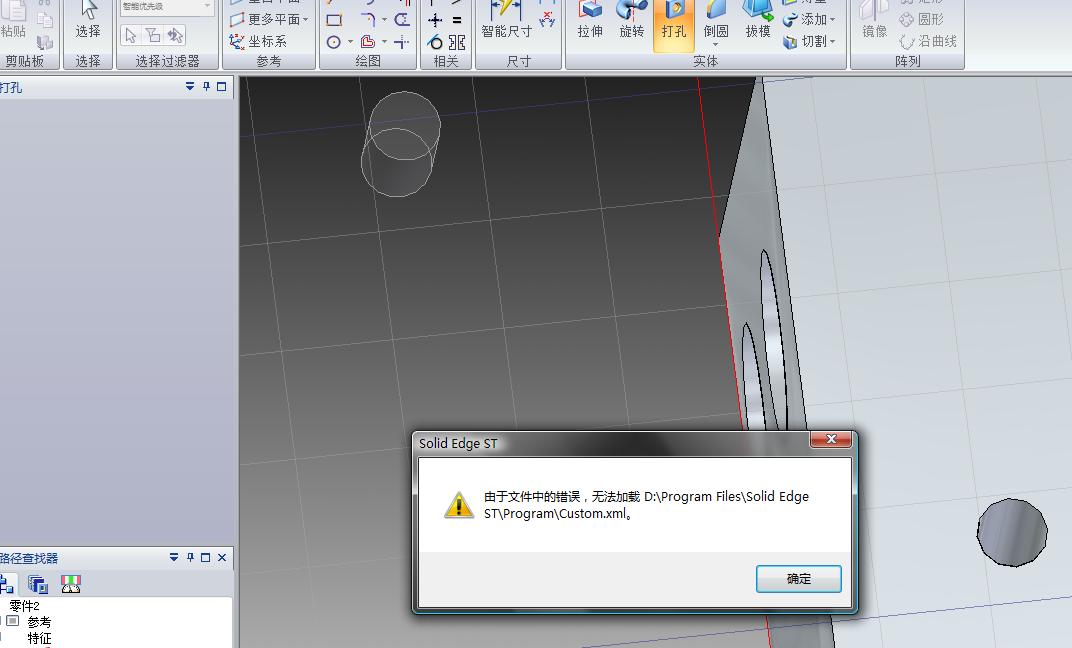Open the 打孔 panel options menu arrow
The width and height of the screenshot is (1072, 648).
pyautogui.click(x=190, y=87)
